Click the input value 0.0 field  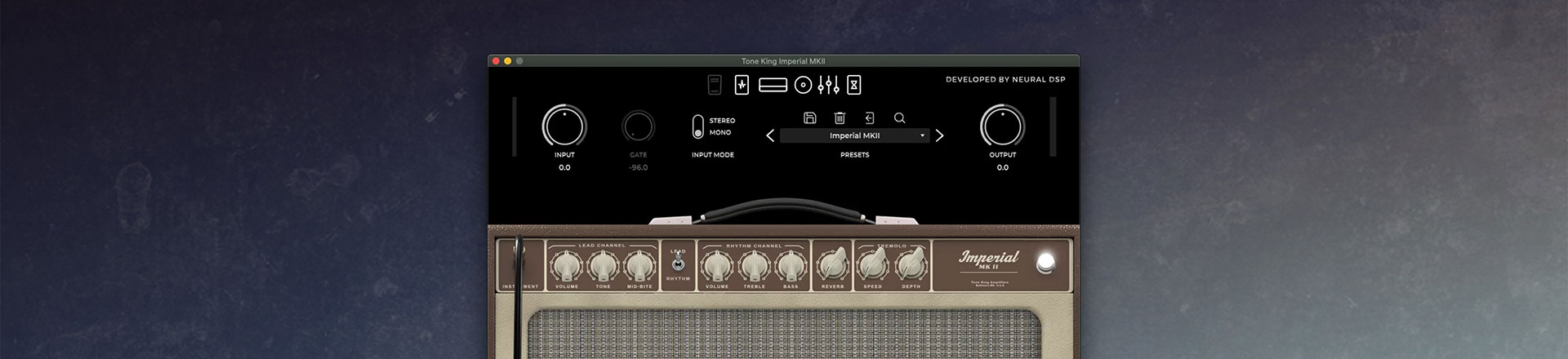pyautogui.click(x=564, y=167)
